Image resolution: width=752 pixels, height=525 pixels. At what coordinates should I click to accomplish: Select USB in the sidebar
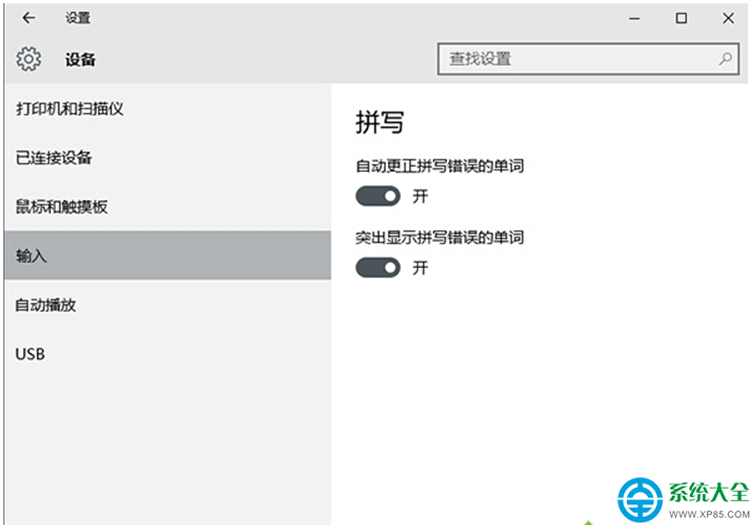point(167,354)
